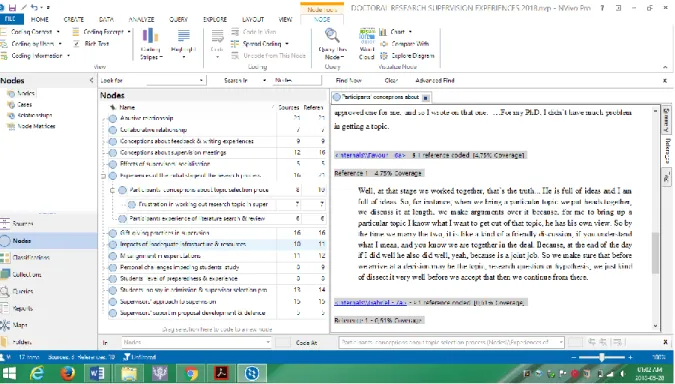Select Cases in Nodes tree
Image resolution: width=675 pixels, height=384 pixels.
24,105
